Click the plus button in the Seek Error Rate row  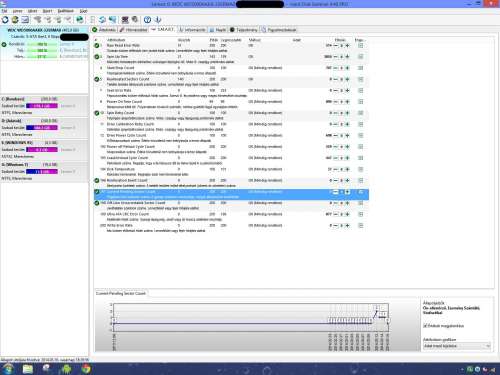click(347, 90)
